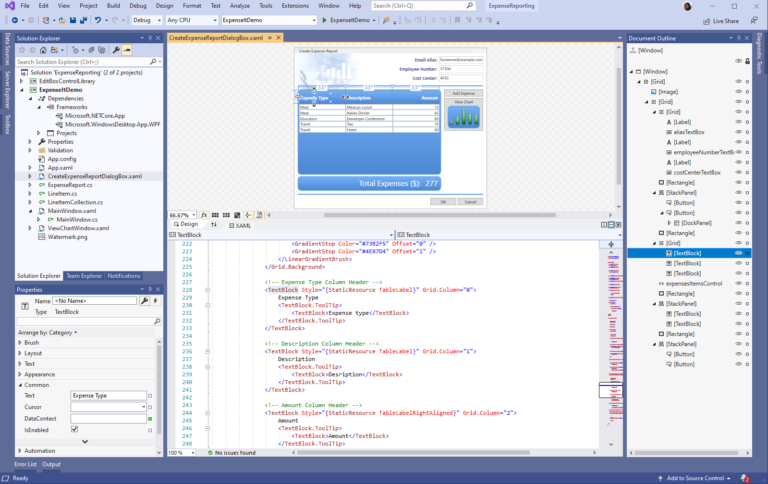Toggle the IsEnabled checkbox
Image resolution: width=768 pixels, height=484 pixels.
(75, 429)
